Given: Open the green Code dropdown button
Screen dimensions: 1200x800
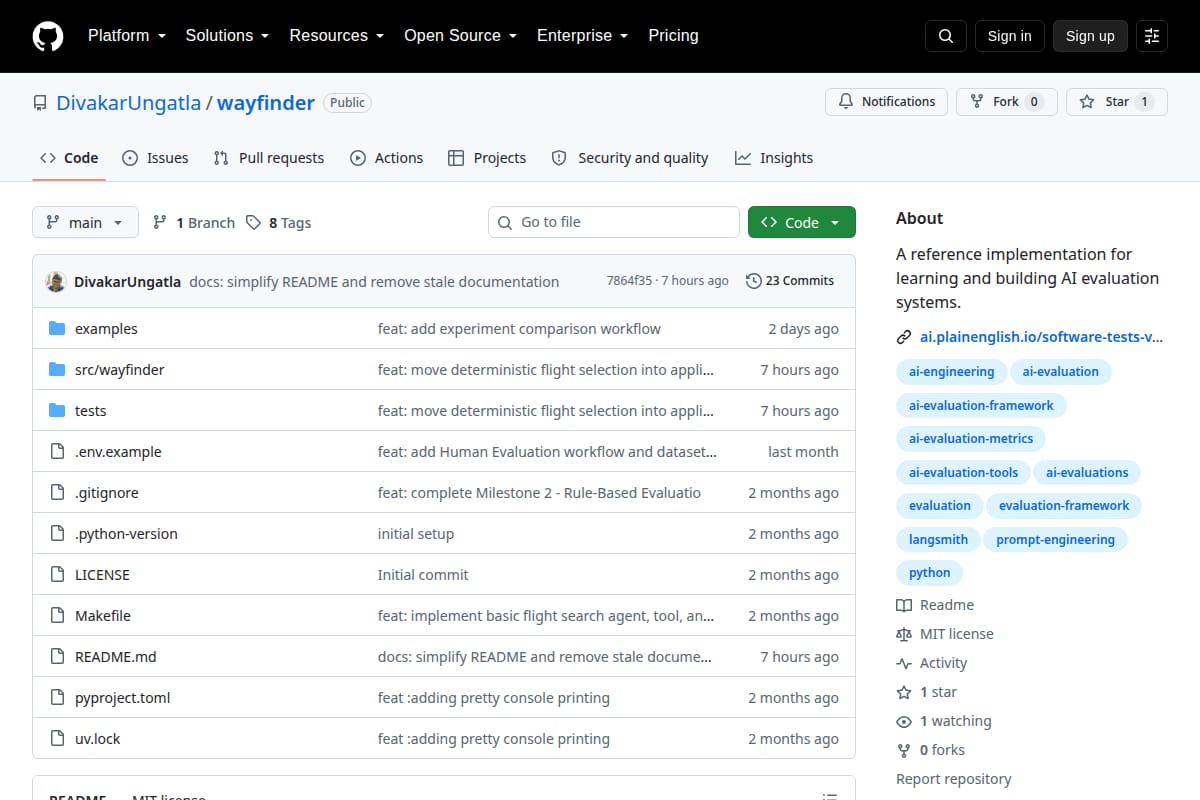Looking at the screenshot, I should coord(802,222).
